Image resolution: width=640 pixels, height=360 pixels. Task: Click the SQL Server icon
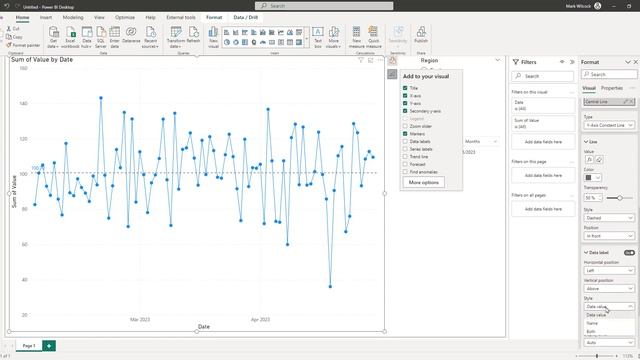(x=101, y=37)
